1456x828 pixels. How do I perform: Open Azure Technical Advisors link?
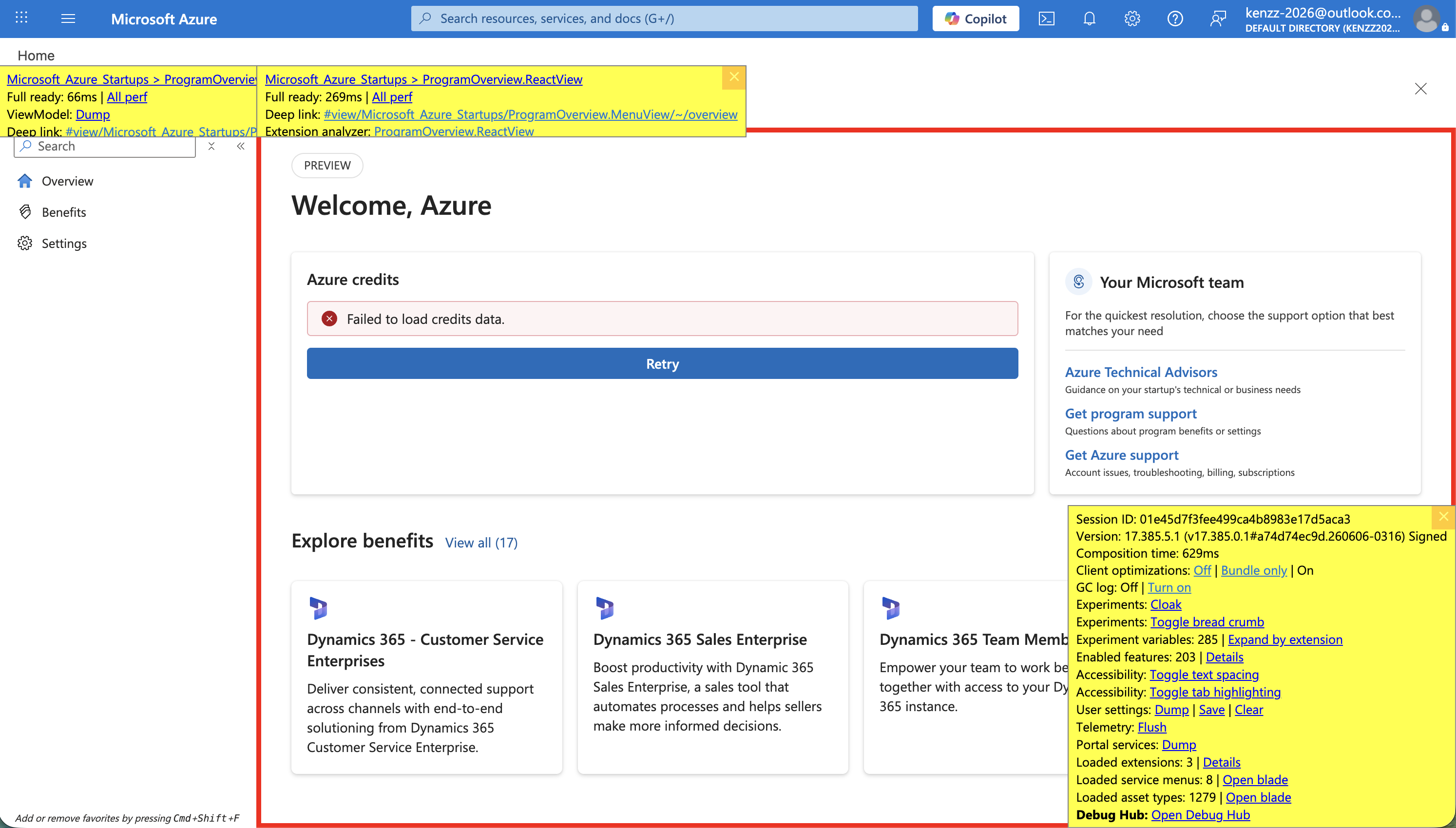pyautogui.click(x=1141, y=372)
